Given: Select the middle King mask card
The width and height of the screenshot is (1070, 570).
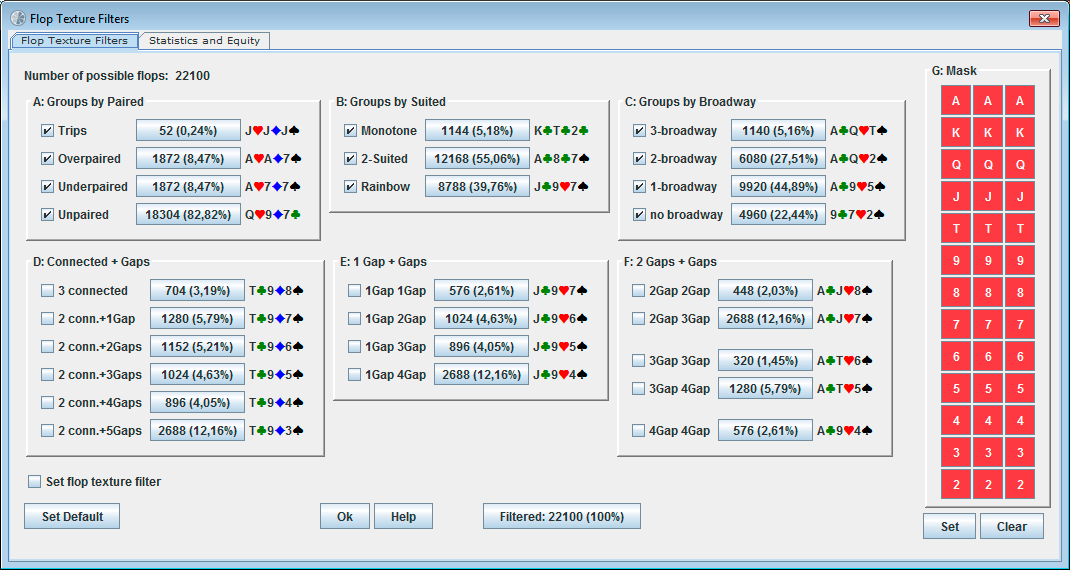Looking at the screenshot, I should 988,132.
